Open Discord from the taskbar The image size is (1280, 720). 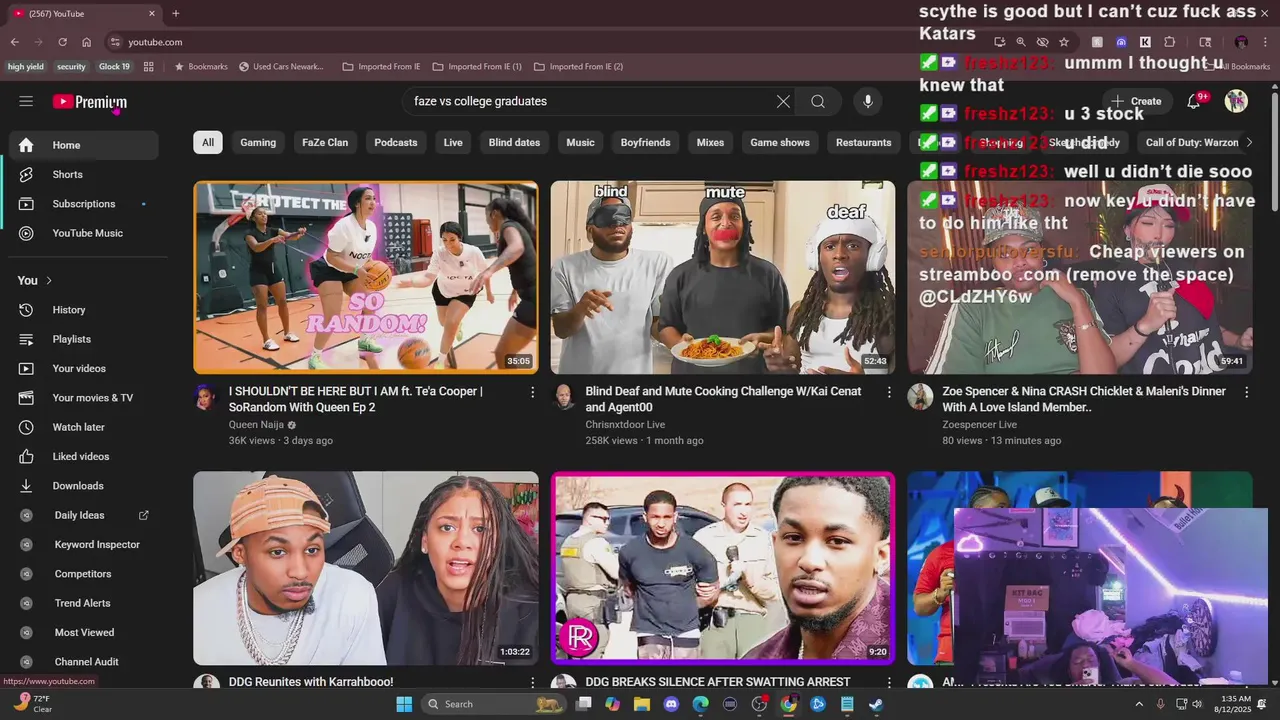(671, 704)
